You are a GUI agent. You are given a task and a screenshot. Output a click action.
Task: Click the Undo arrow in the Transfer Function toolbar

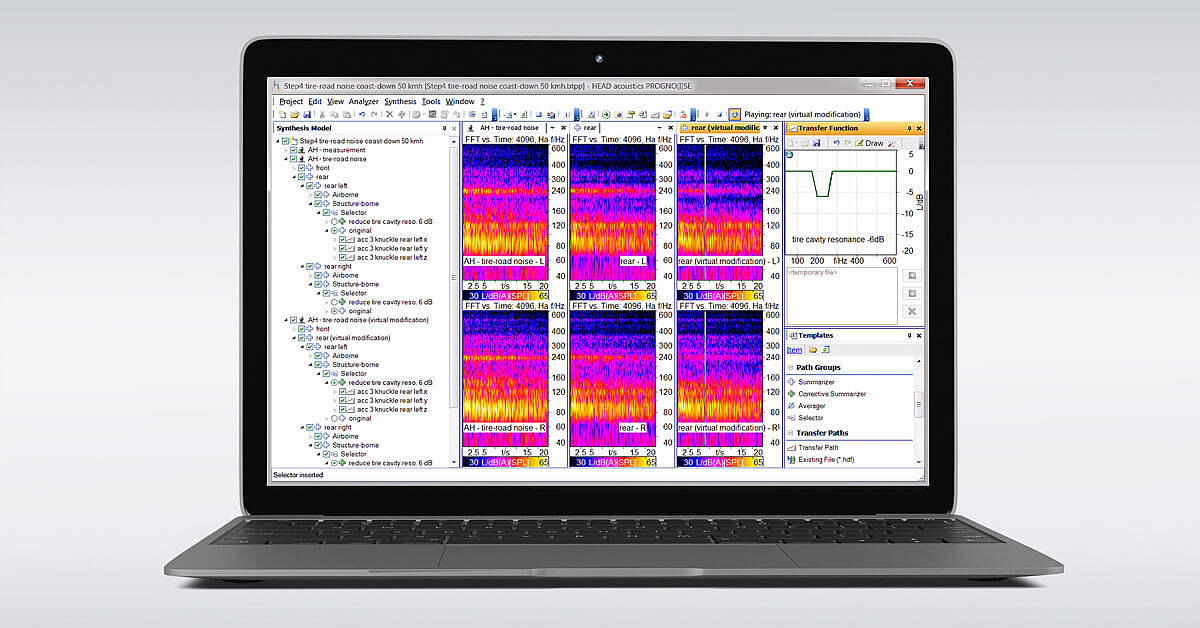[x=836, y=143]
